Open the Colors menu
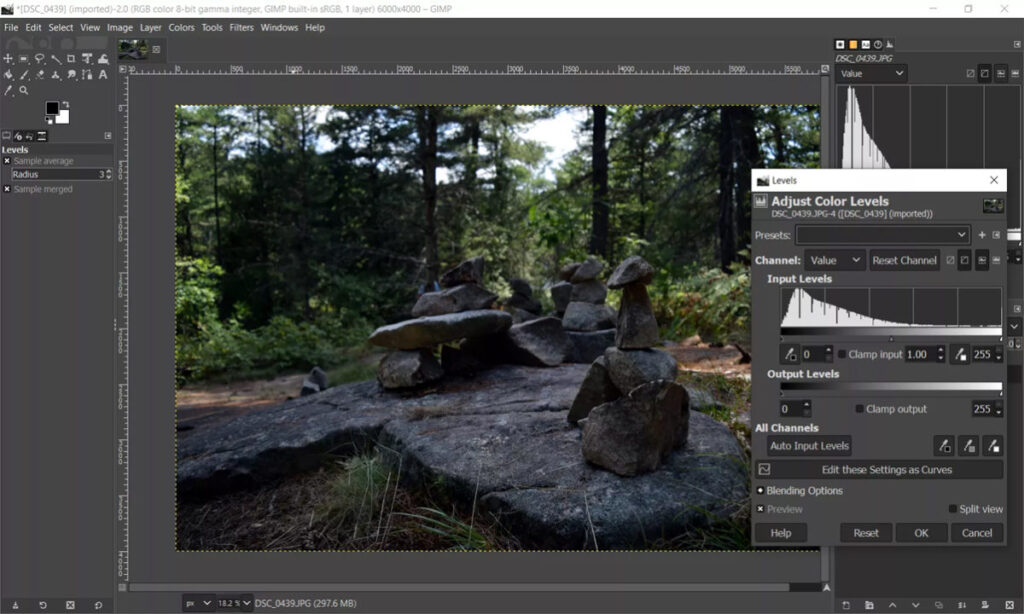The height and width of the screenshot is (614, 1024). (181, 27)
